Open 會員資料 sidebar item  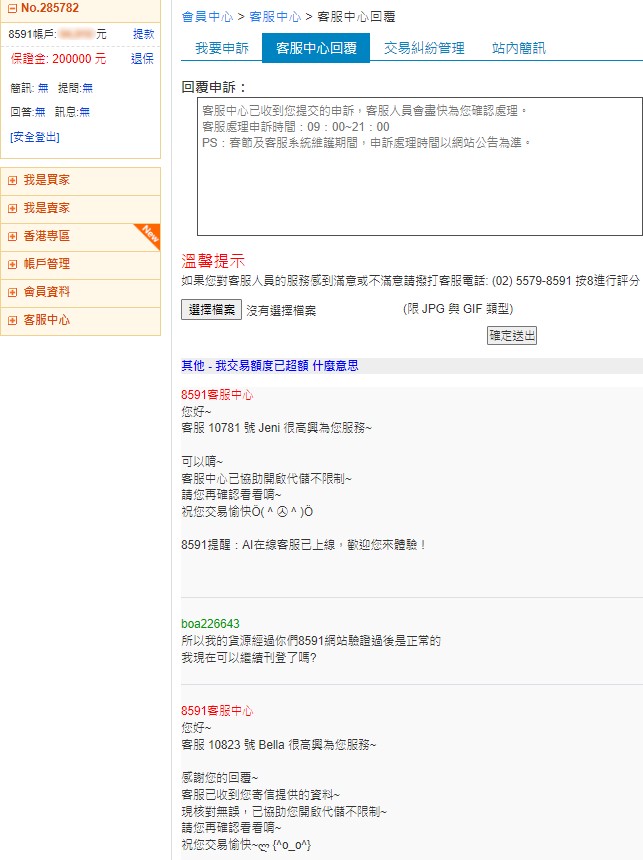(x=47, y=292)
